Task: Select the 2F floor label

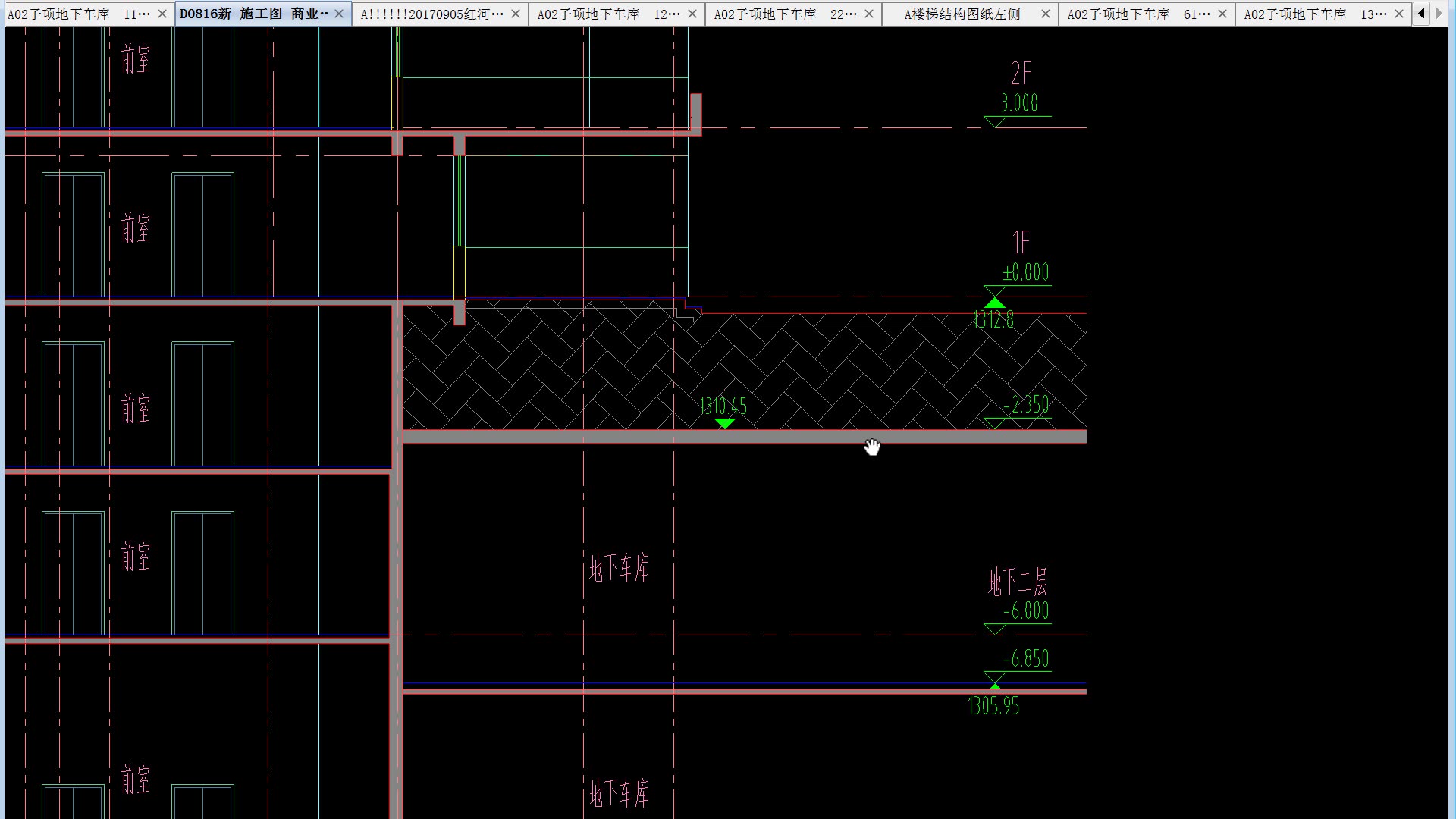Action: point(1021,74)
